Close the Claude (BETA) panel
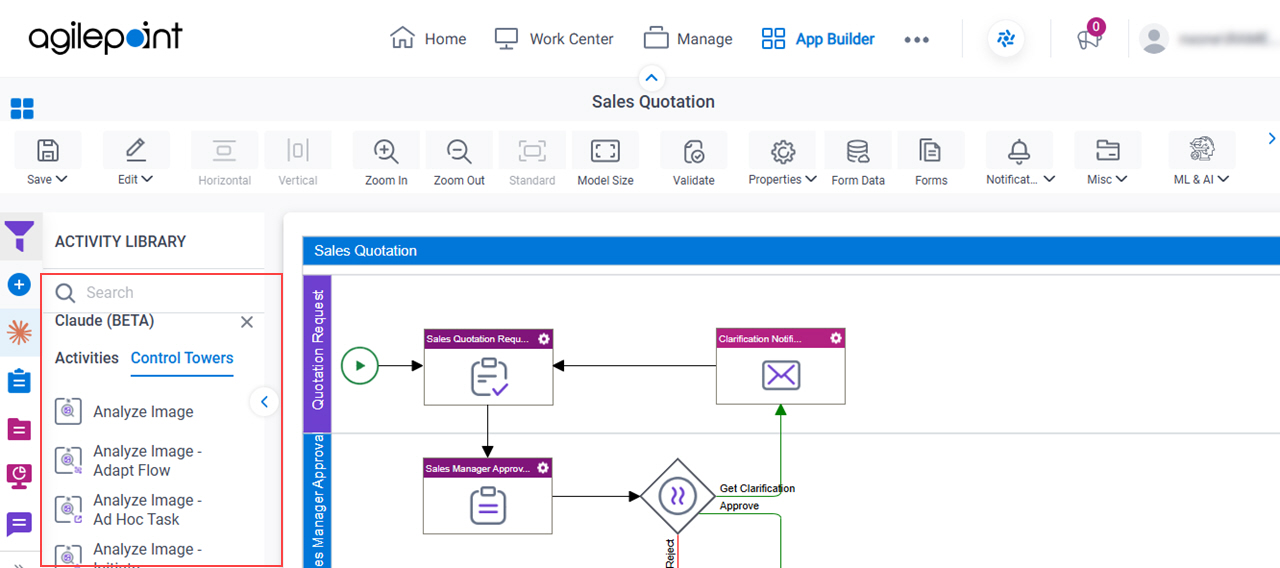 pyautogui.click(x=247, y=322)
